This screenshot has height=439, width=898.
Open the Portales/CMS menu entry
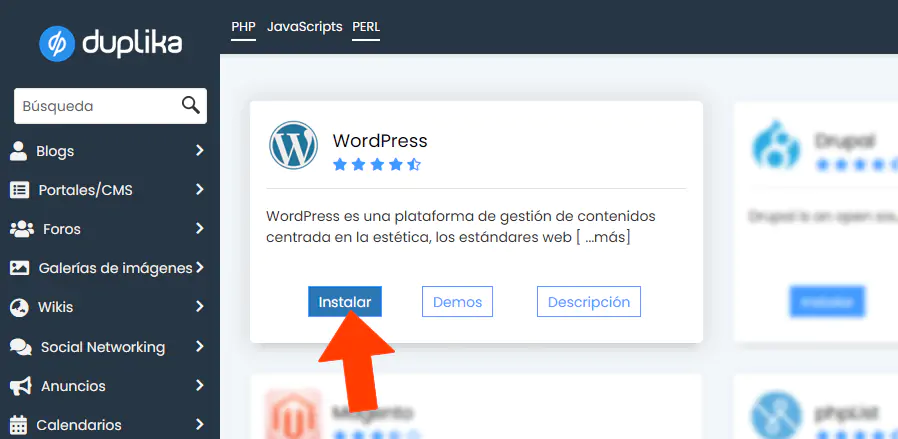[85, 190]
